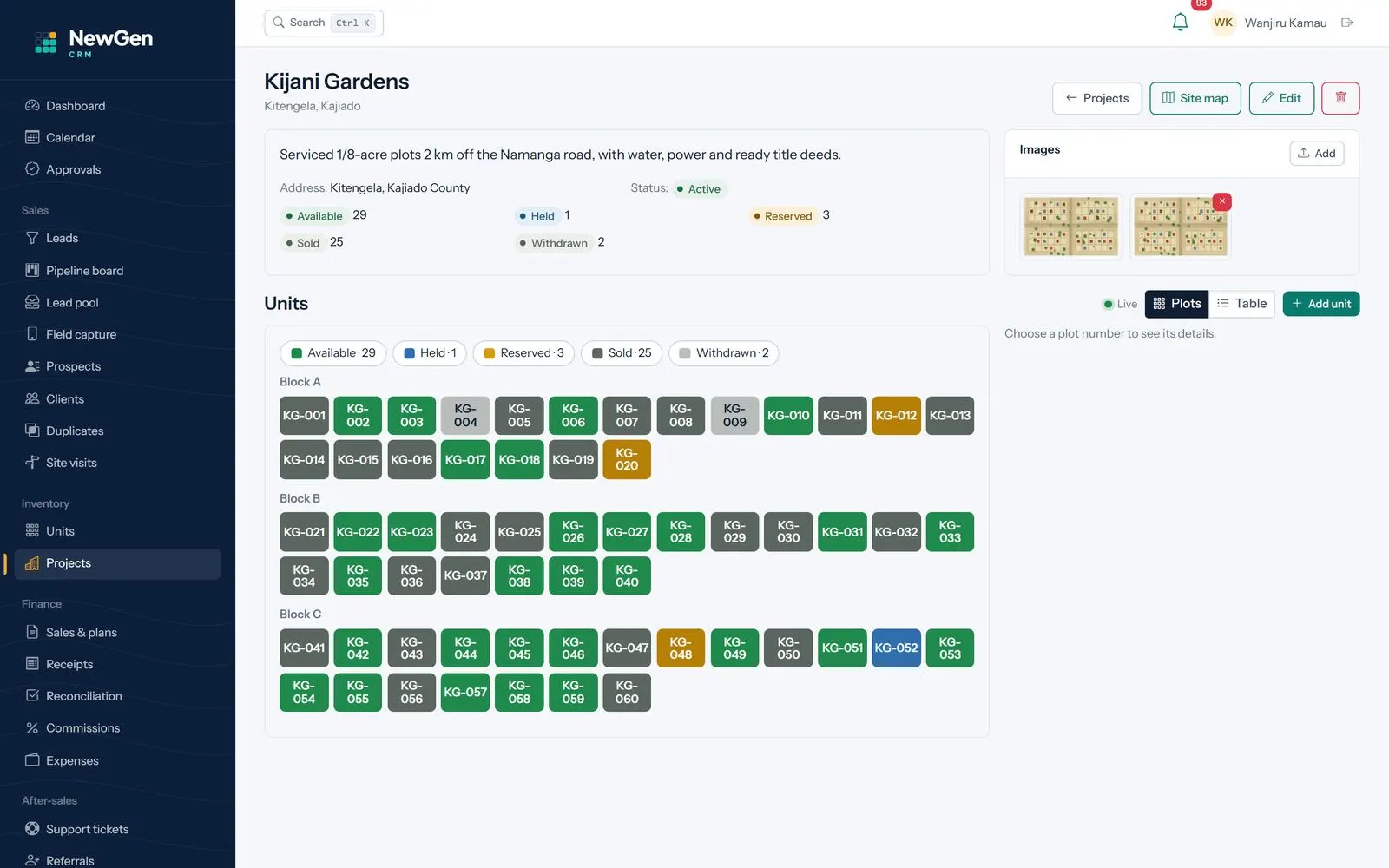Click the logout icon beside Wanjiru Kamau

coord(1346,23)
